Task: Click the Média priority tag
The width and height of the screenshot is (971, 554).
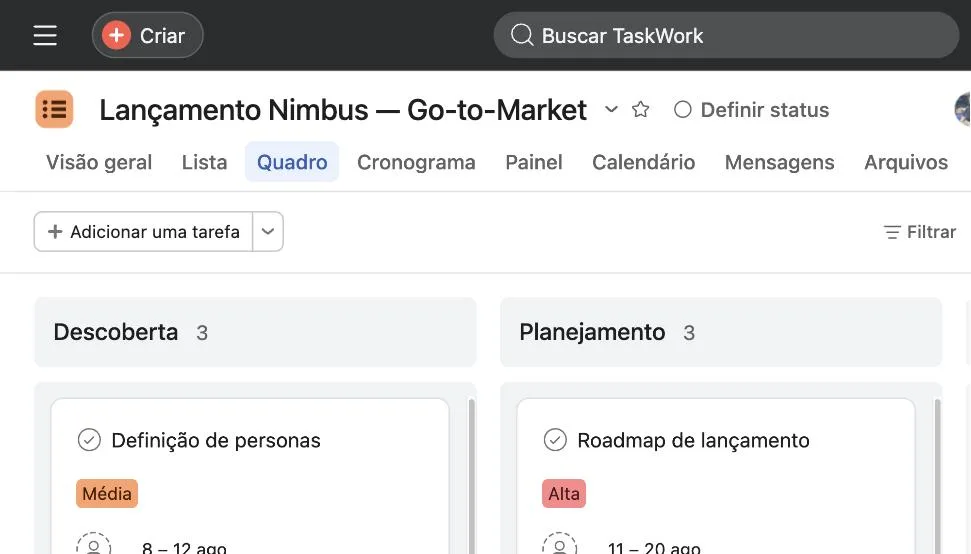Action: coord(107,493)
